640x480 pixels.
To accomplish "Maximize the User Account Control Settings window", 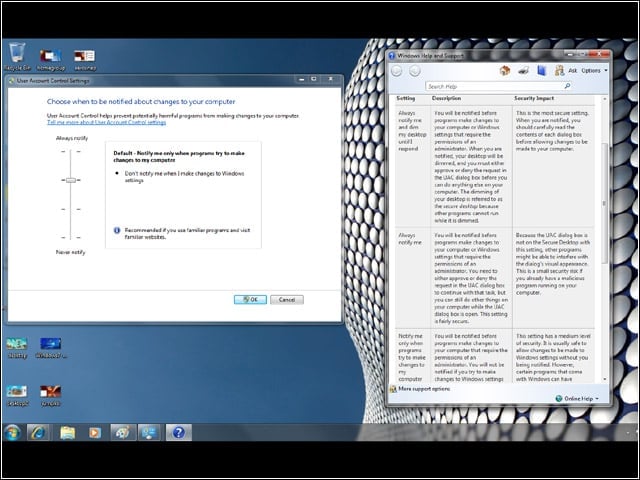I will point(313,79).
